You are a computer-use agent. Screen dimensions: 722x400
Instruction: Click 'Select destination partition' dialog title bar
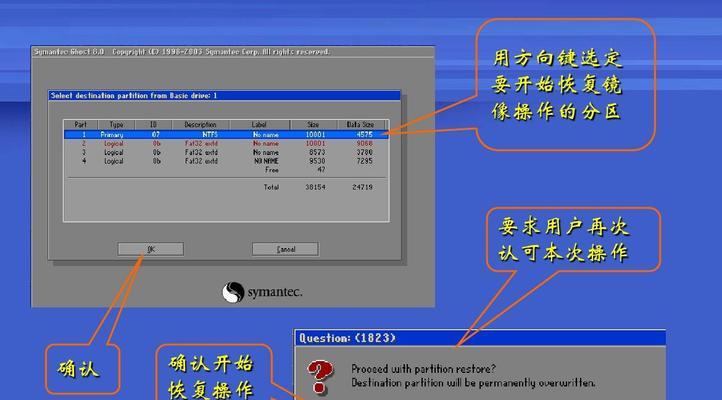pyautogui.click(x=224, y=96)
